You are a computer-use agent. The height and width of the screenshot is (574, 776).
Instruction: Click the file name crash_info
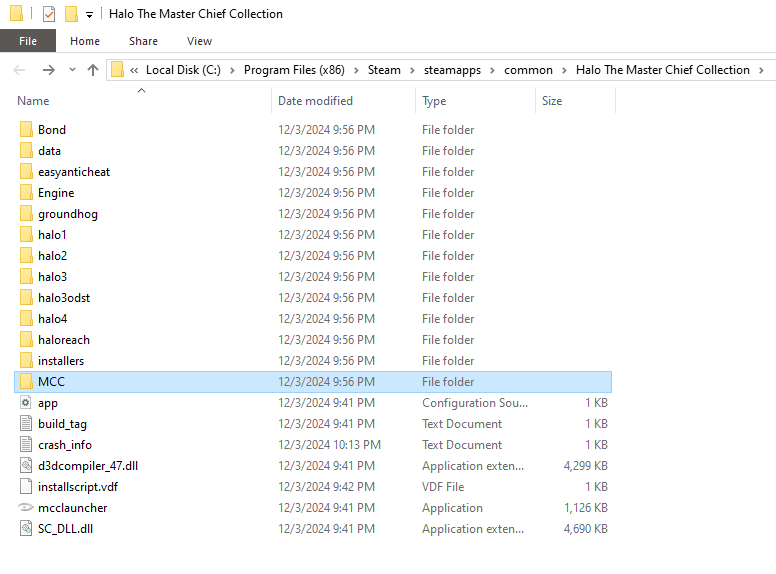click(65, 445)
